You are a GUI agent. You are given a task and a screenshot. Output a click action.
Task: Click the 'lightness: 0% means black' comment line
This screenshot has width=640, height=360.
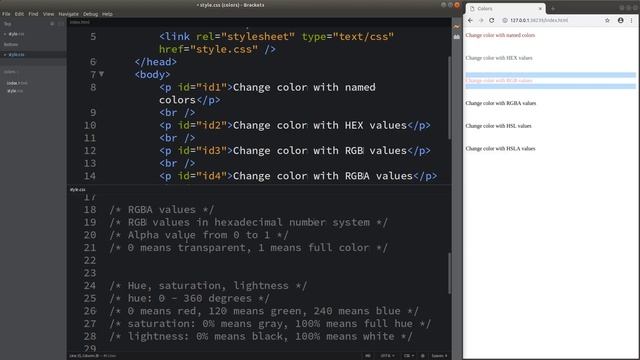(261, 336)
